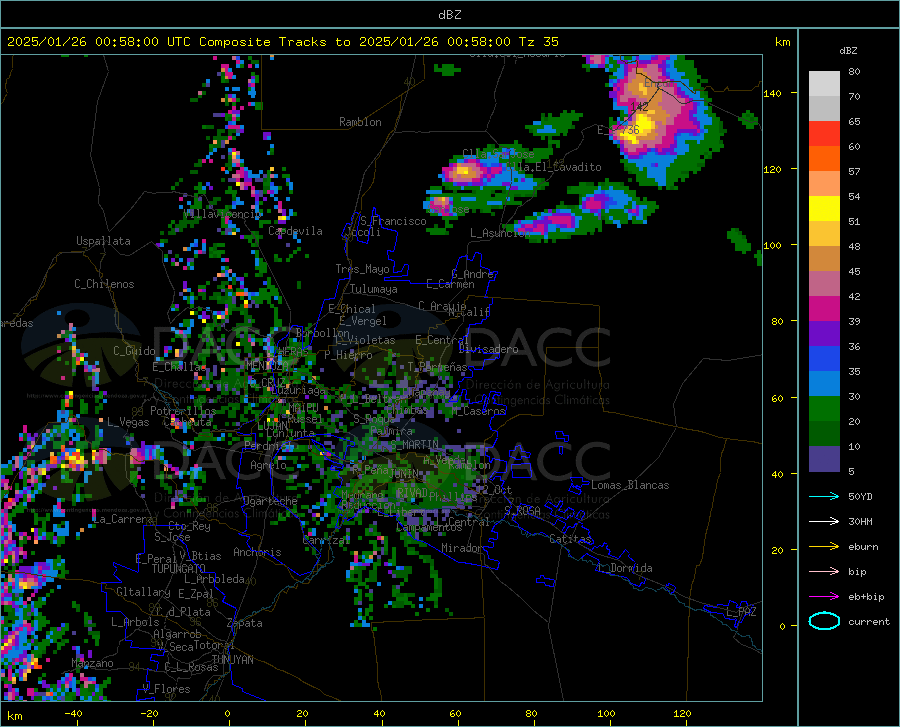The height and width of the screenshot is (727, 900).
Task: Click the '120' tick on the horizontal km axis
Action: (682, 714)
